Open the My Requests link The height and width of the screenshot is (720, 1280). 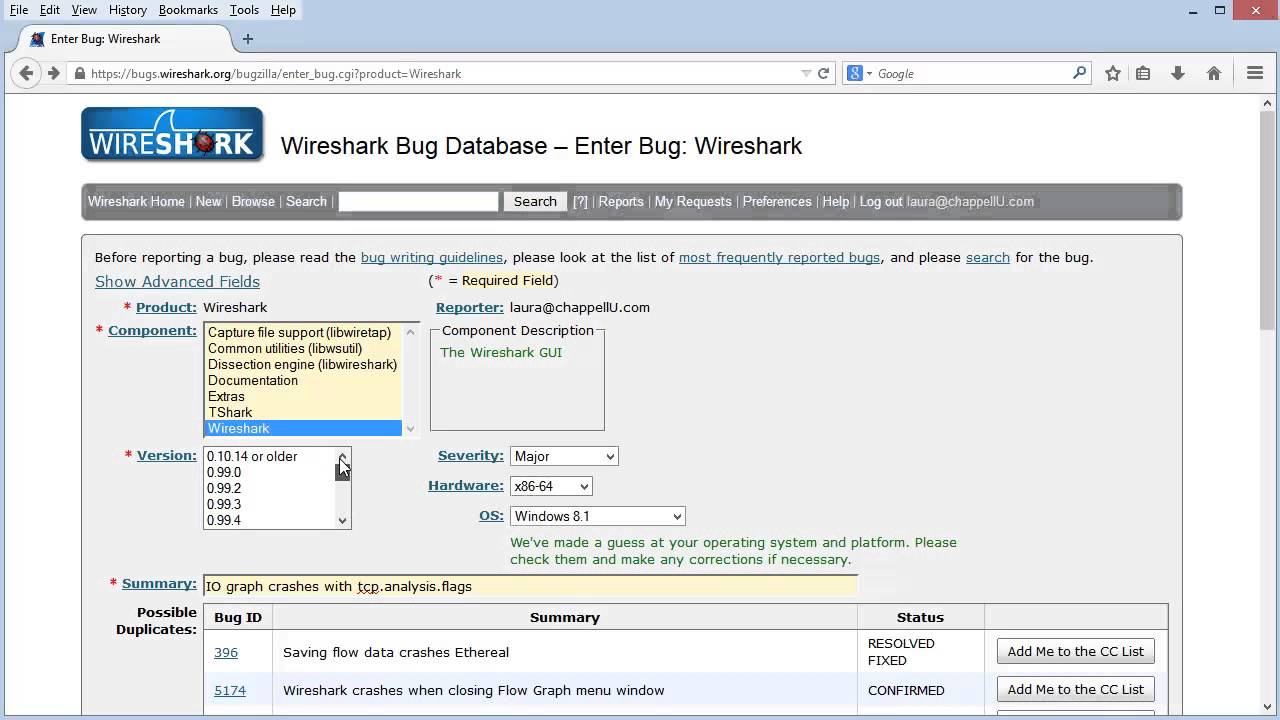point(693,201)
